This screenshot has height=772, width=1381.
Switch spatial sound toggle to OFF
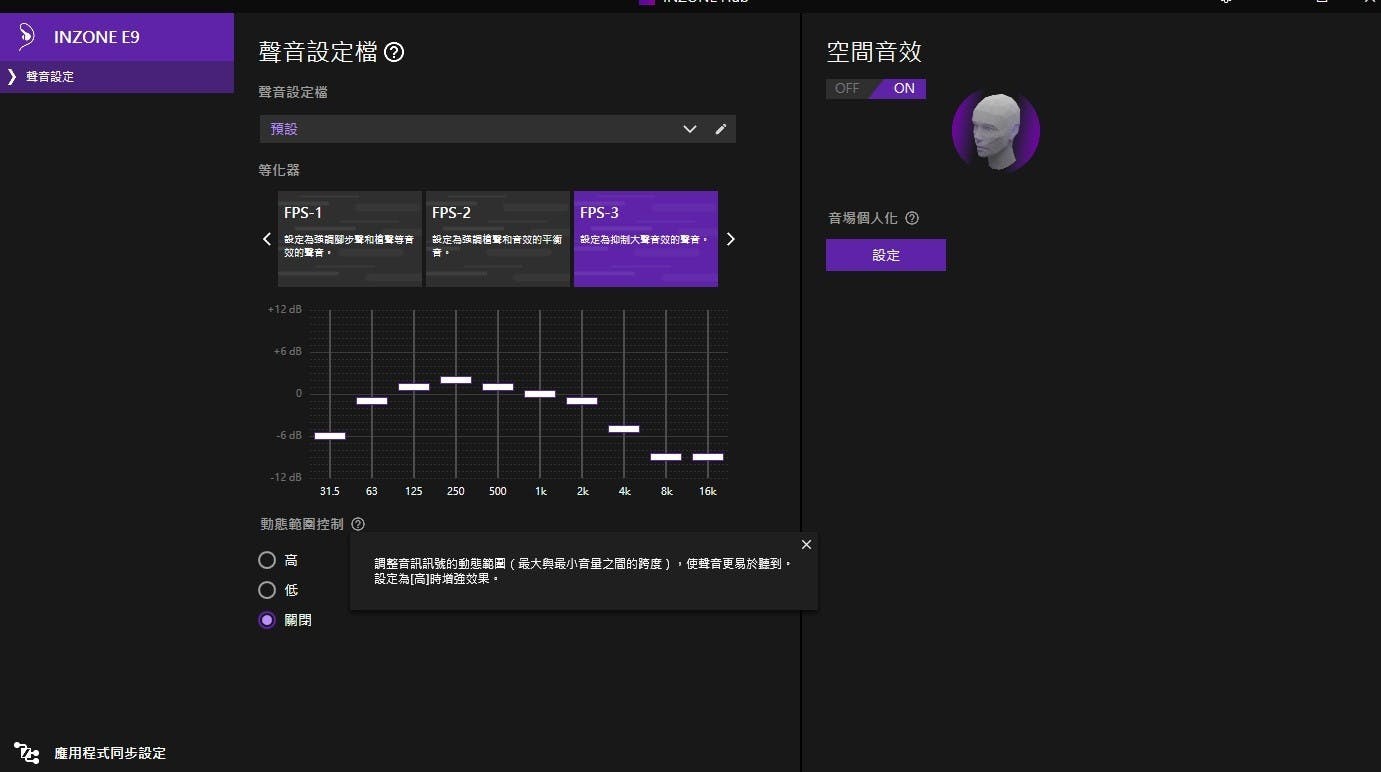(x=847, y=89)
